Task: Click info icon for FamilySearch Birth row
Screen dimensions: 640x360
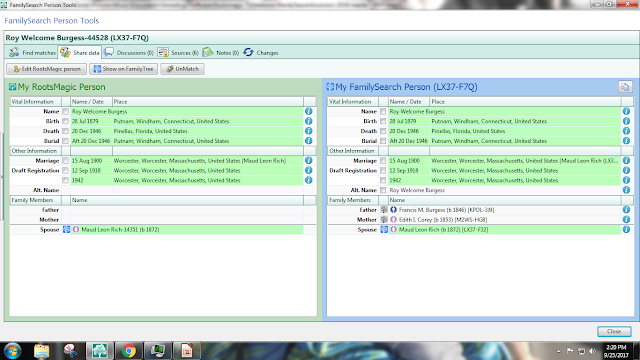Action: (626, 121)
